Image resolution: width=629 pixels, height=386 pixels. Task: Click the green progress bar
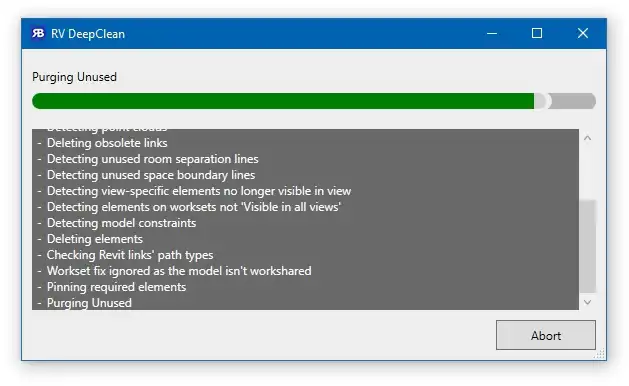283,101
